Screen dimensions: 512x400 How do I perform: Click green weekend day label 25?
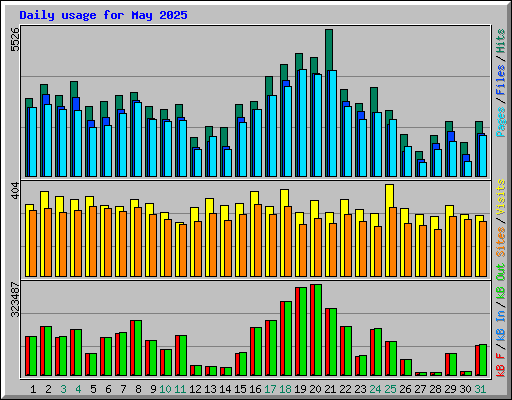click(390, 389)
